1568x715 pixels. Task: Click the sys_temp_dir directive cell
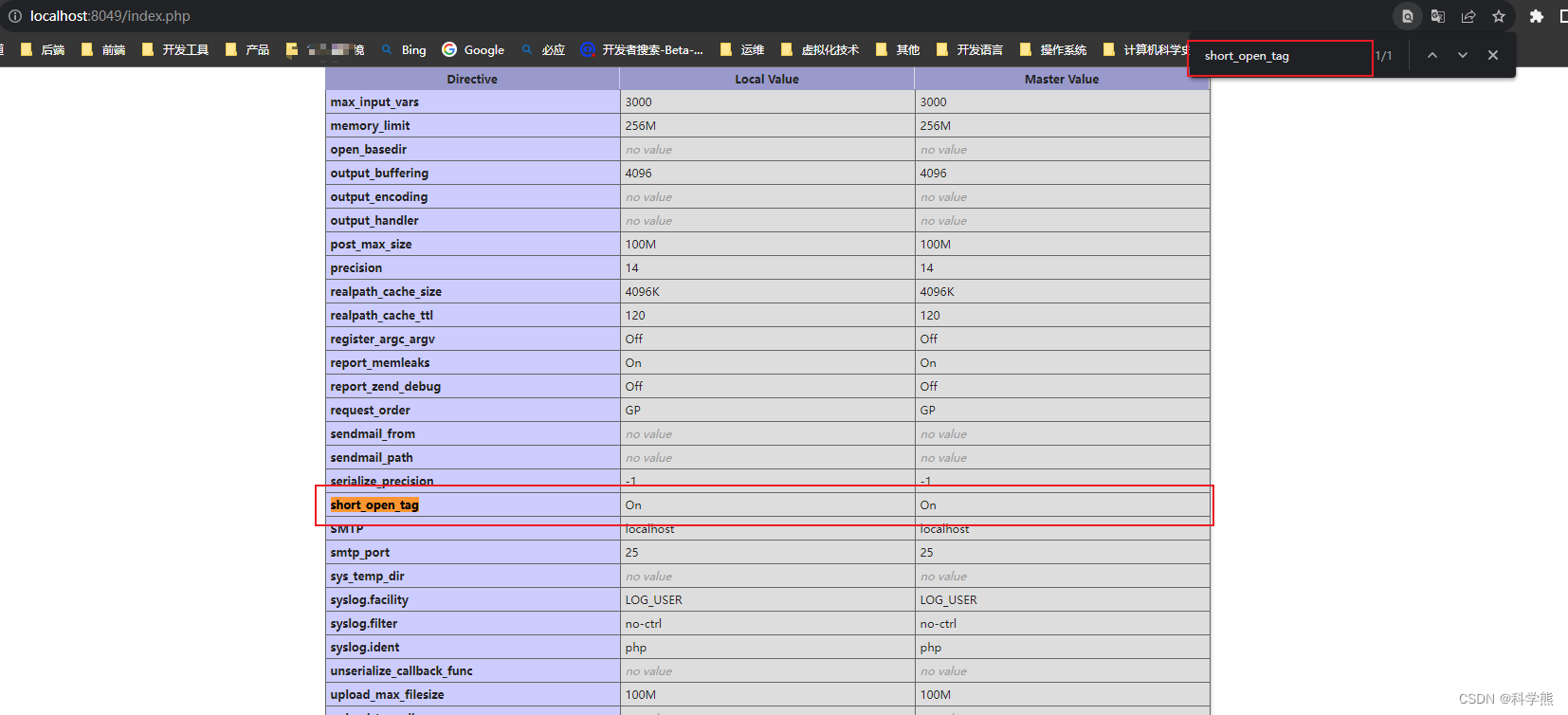tap(472, 576)
